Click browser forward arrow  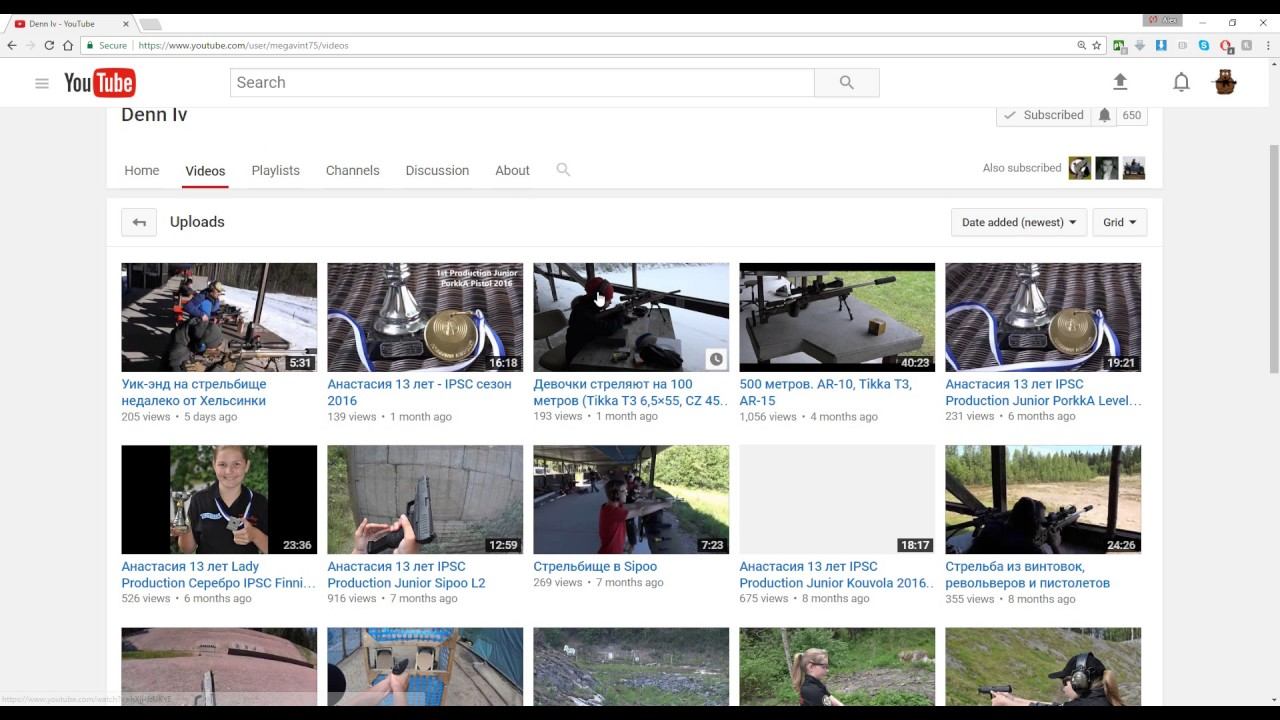pyautogui.click(x=30, y=45)
